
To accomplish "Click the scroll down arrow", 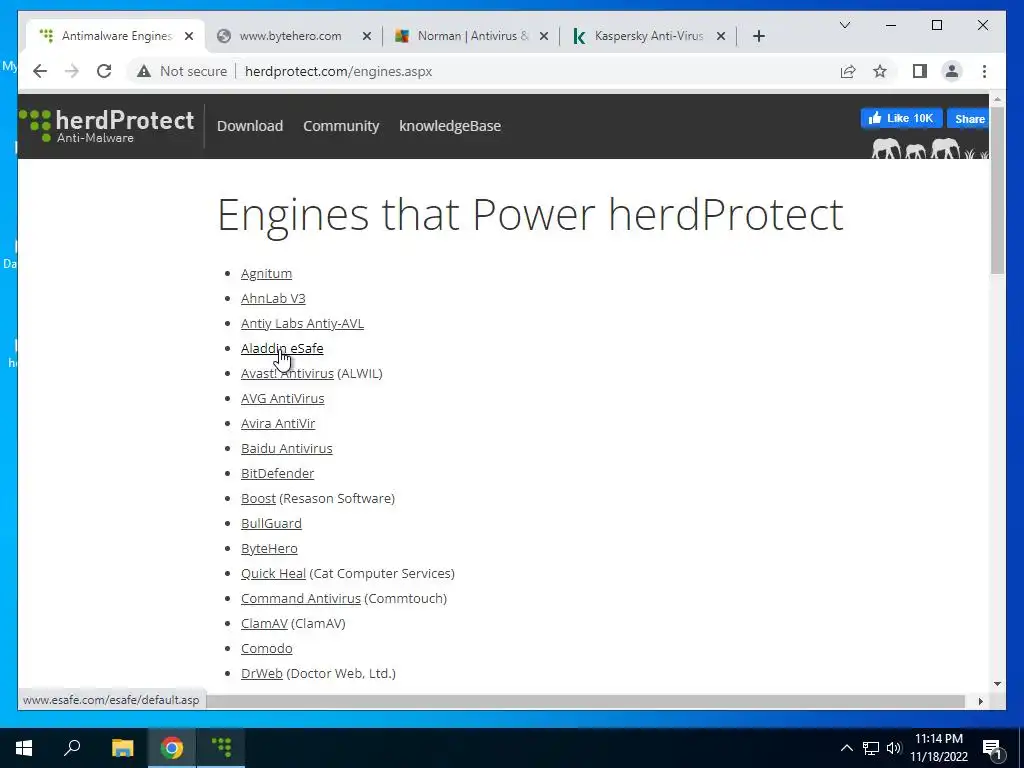I will [997, 684].
